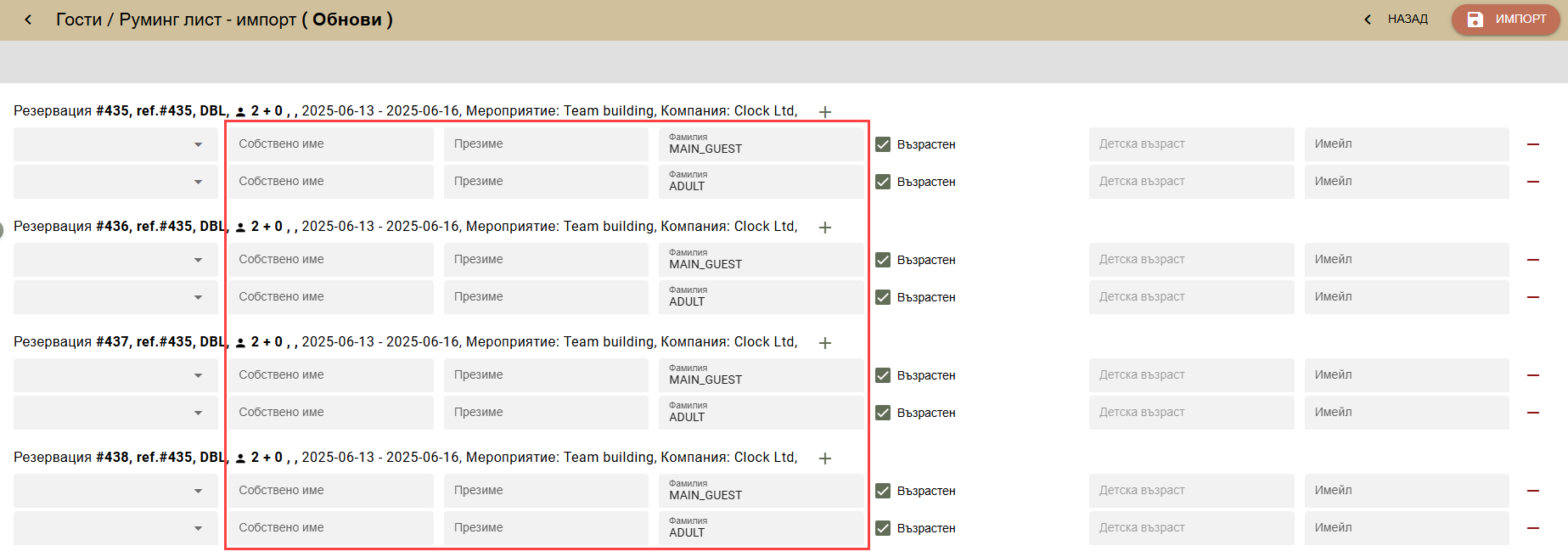The height and width of the screenshot is (557, 1568).
Task: Save the rooming list with ИМПОРТ
Action: [1505, 19]
